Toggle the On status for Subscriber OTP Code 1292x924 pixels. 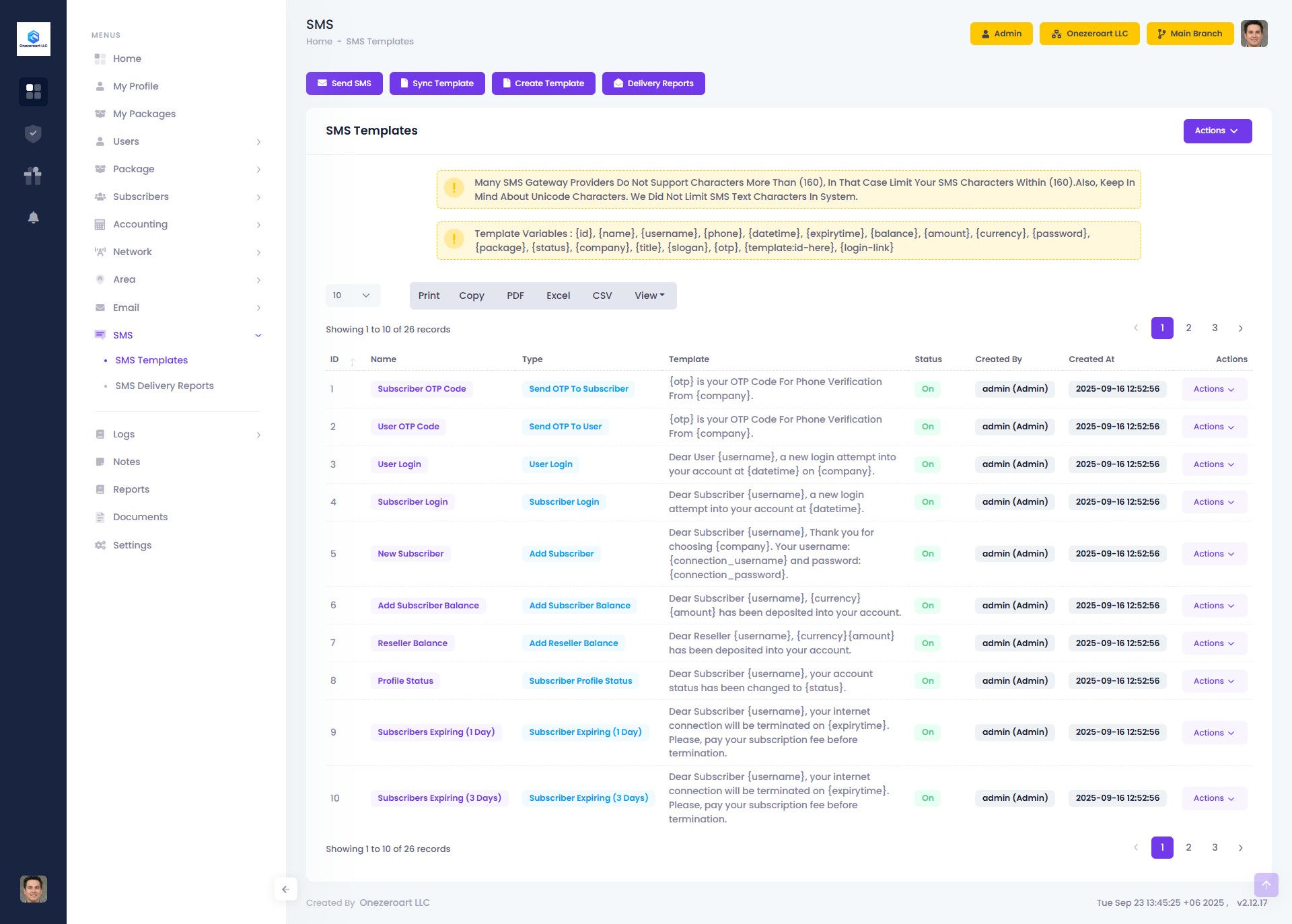927,389
